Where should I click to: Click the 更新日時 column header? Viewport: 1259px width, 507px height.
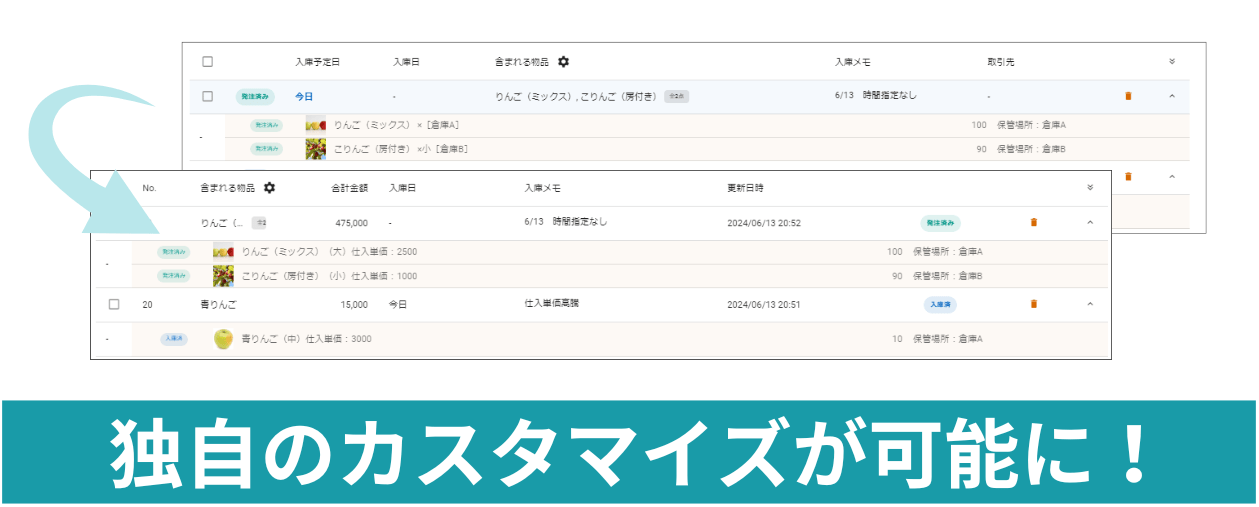pos(745,188)
